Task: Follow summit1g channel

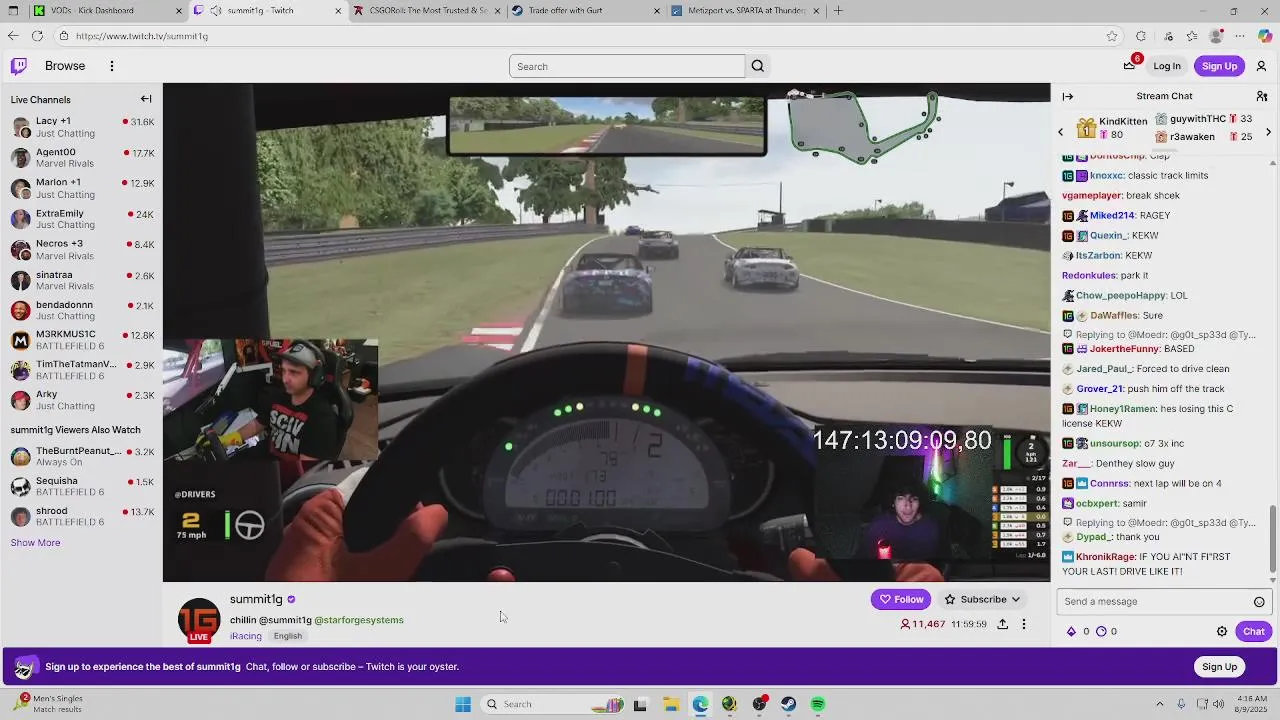Action: 901,599
